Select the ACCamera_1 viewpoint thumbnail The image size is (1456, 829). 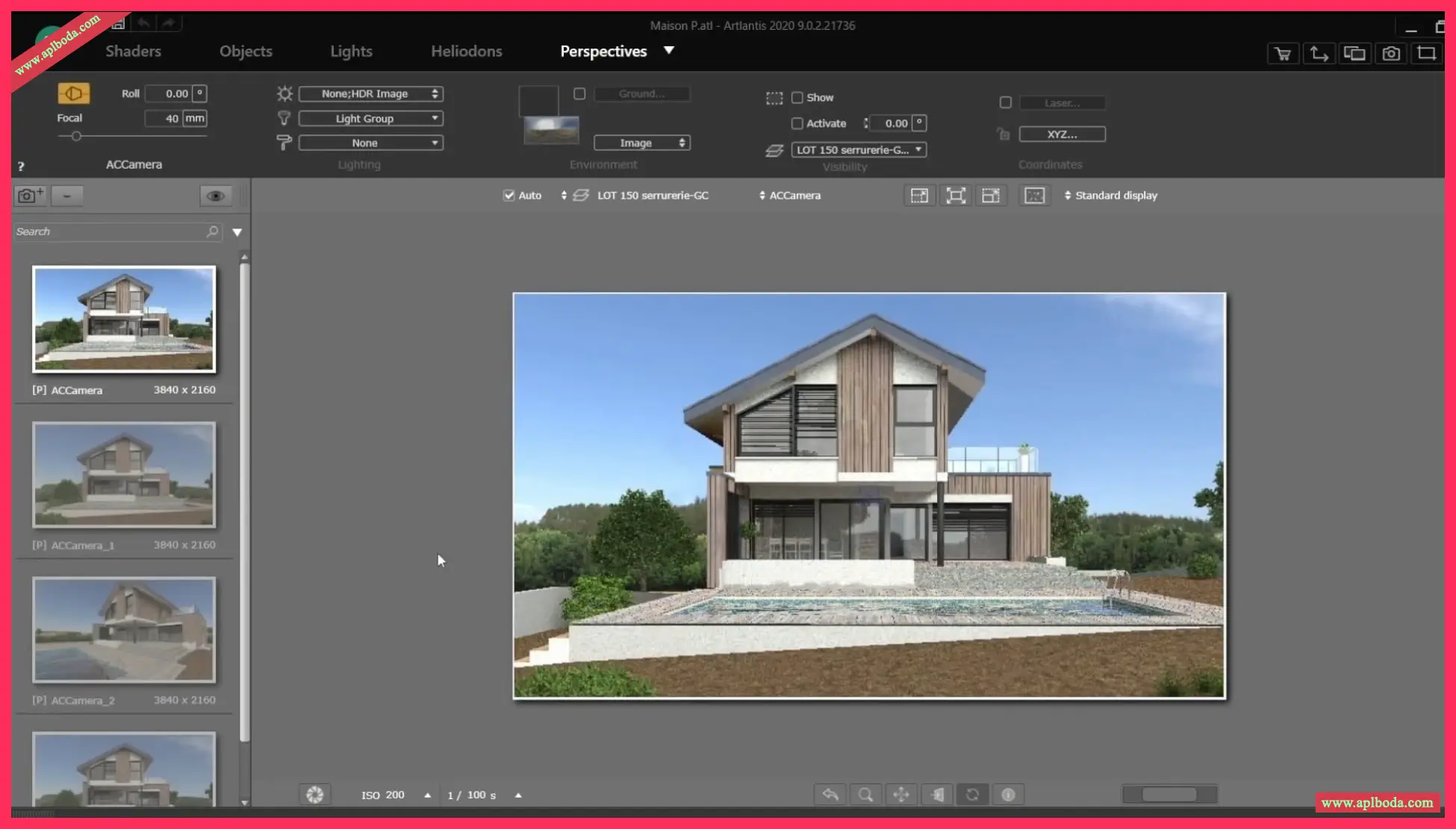click(x=124, y=475)
